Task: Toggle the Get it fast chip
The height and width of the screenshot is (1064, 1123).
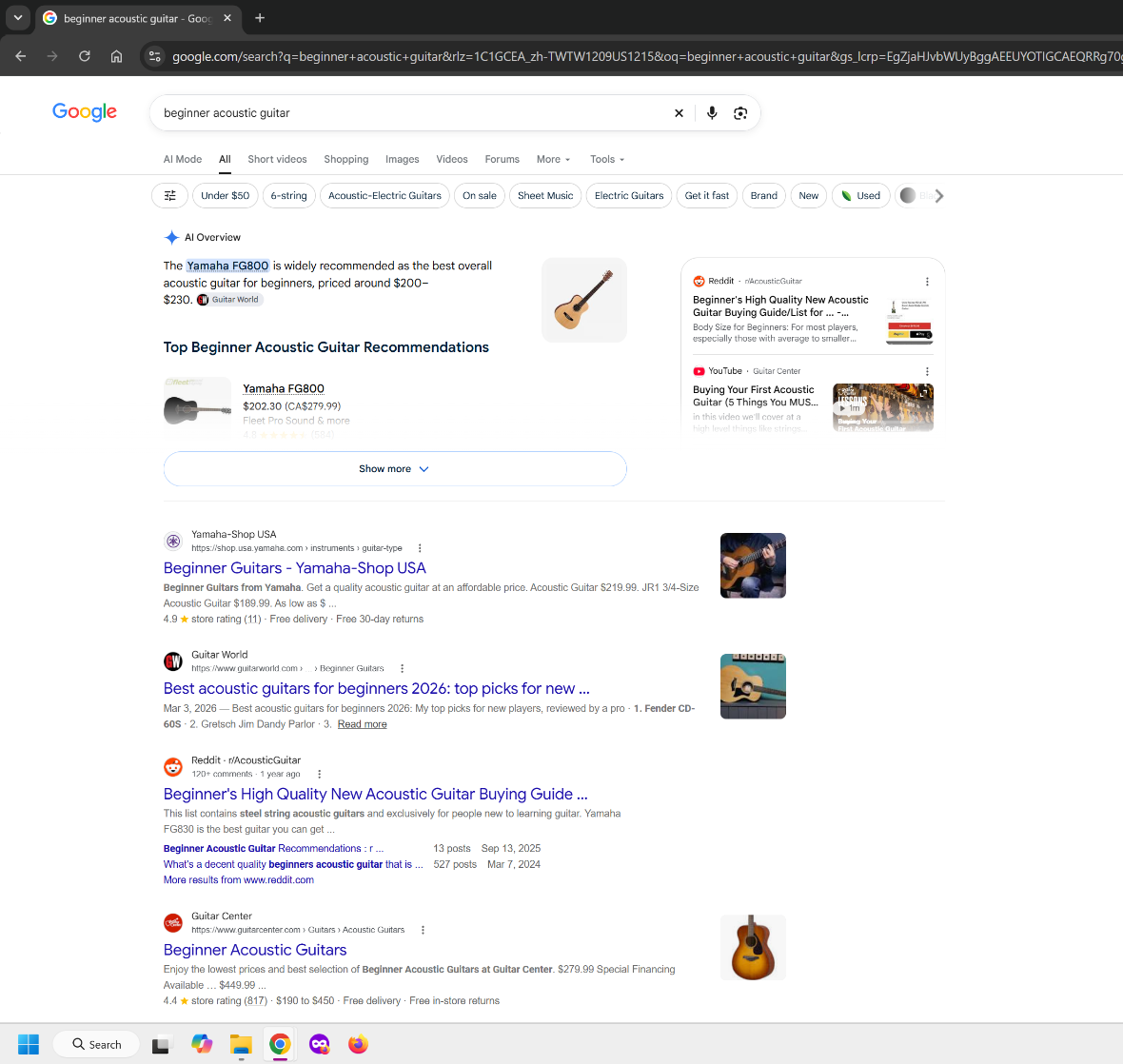Action: 707,195
